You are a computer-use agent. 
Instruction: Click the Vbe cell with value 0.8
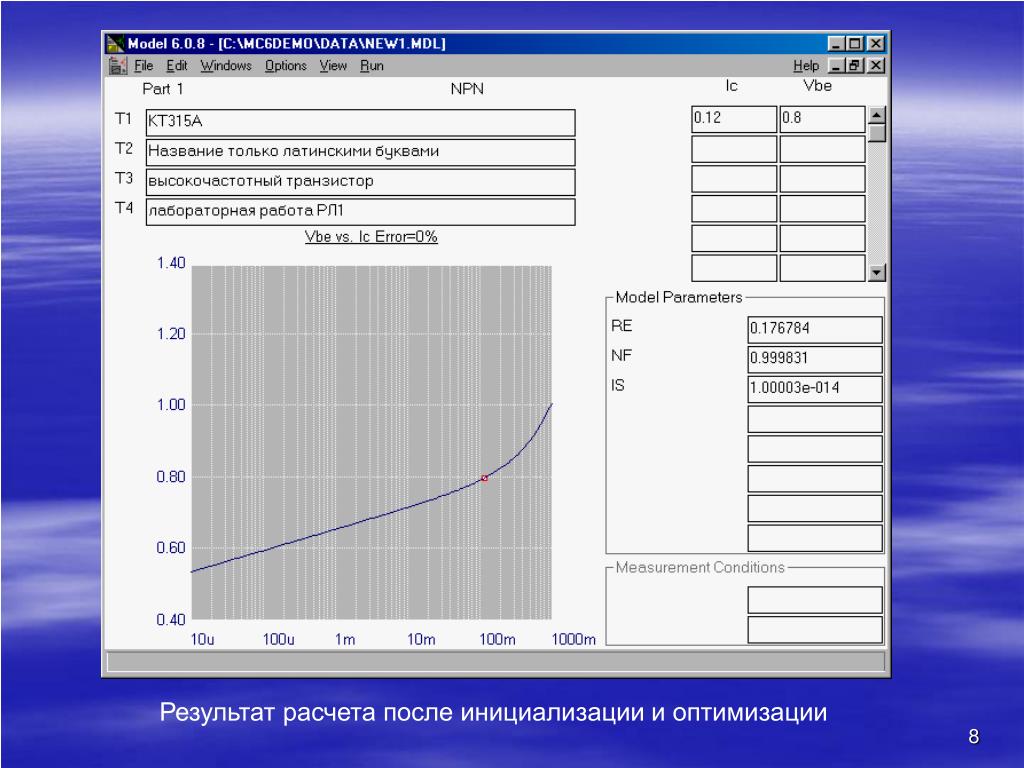pos(822,119)
